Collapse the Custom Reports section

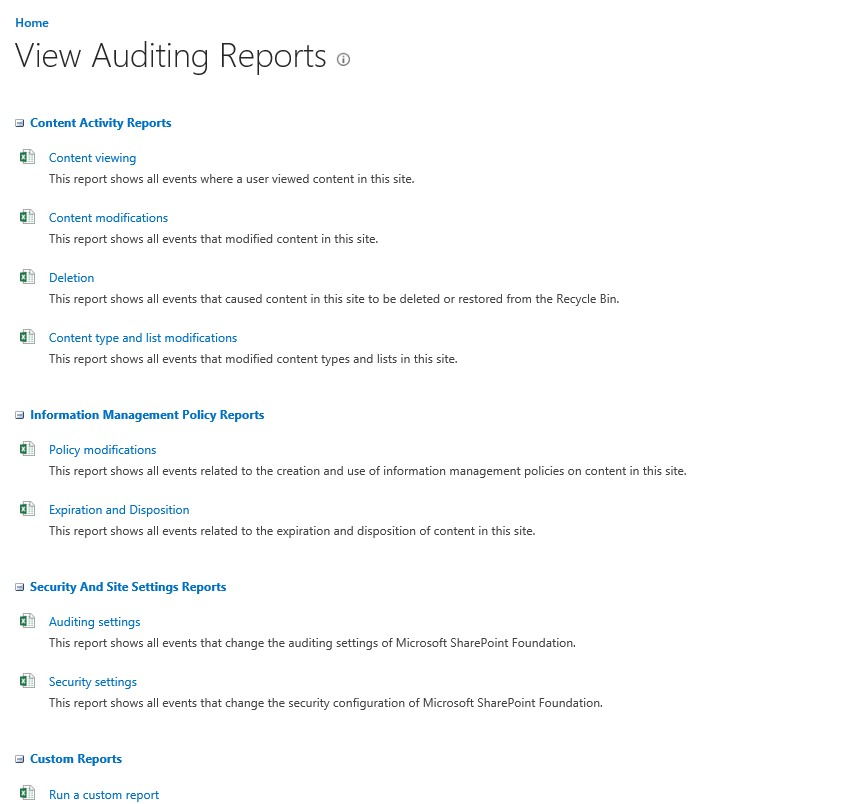tap(18, 758)
